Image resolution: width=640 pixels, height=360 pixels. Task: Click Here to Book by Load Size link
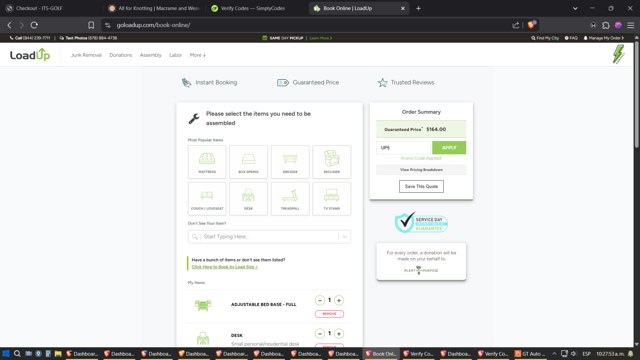224,267
